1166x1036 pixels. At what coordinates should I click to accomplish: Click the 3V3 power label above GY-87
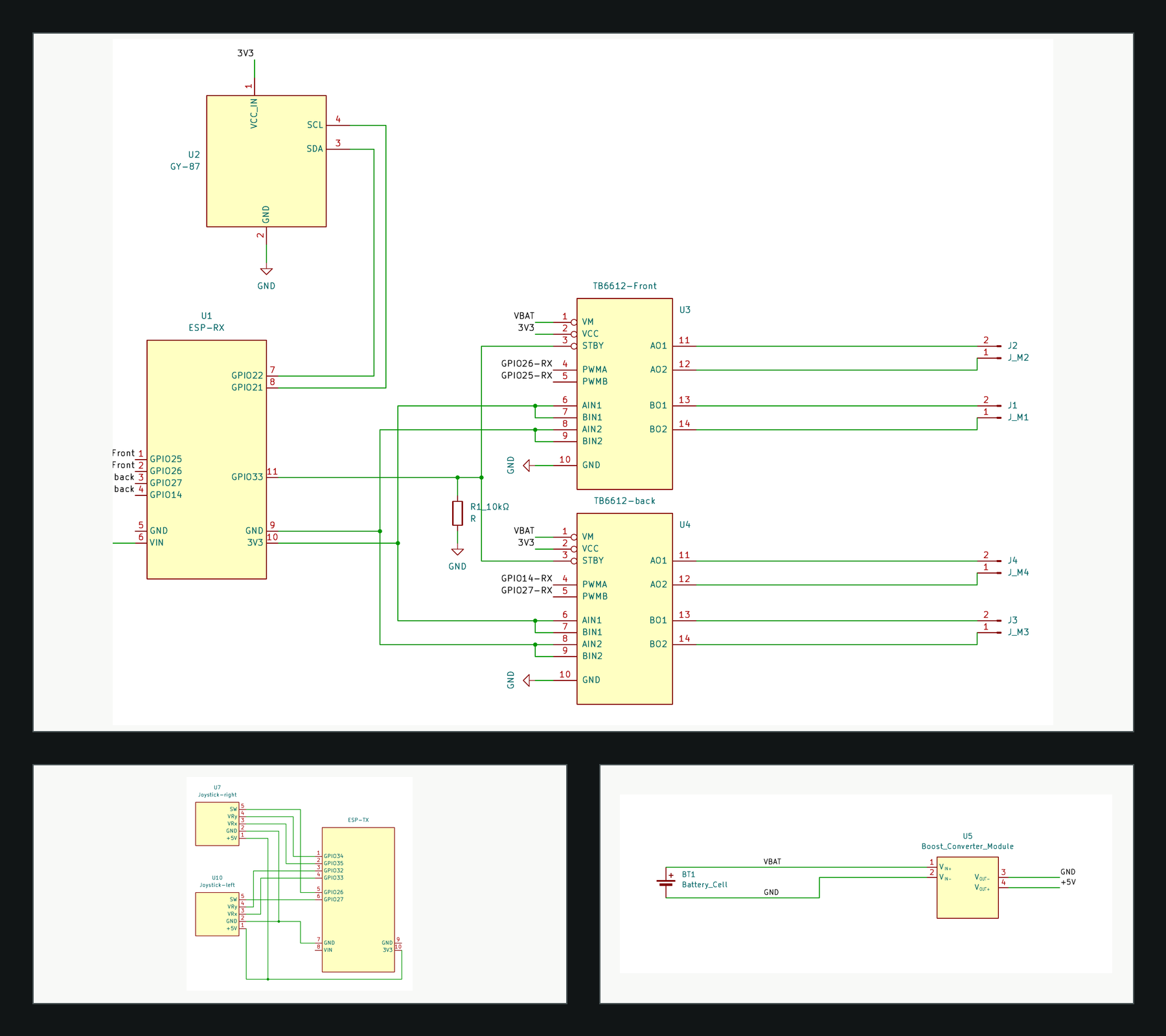tap(246, 53)
